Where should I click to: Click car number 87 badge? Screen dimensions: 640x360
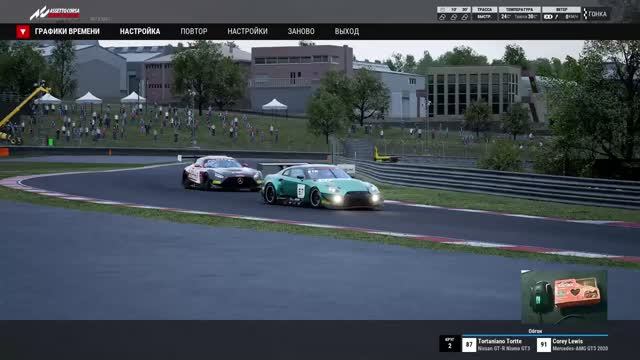click(469, 345)
